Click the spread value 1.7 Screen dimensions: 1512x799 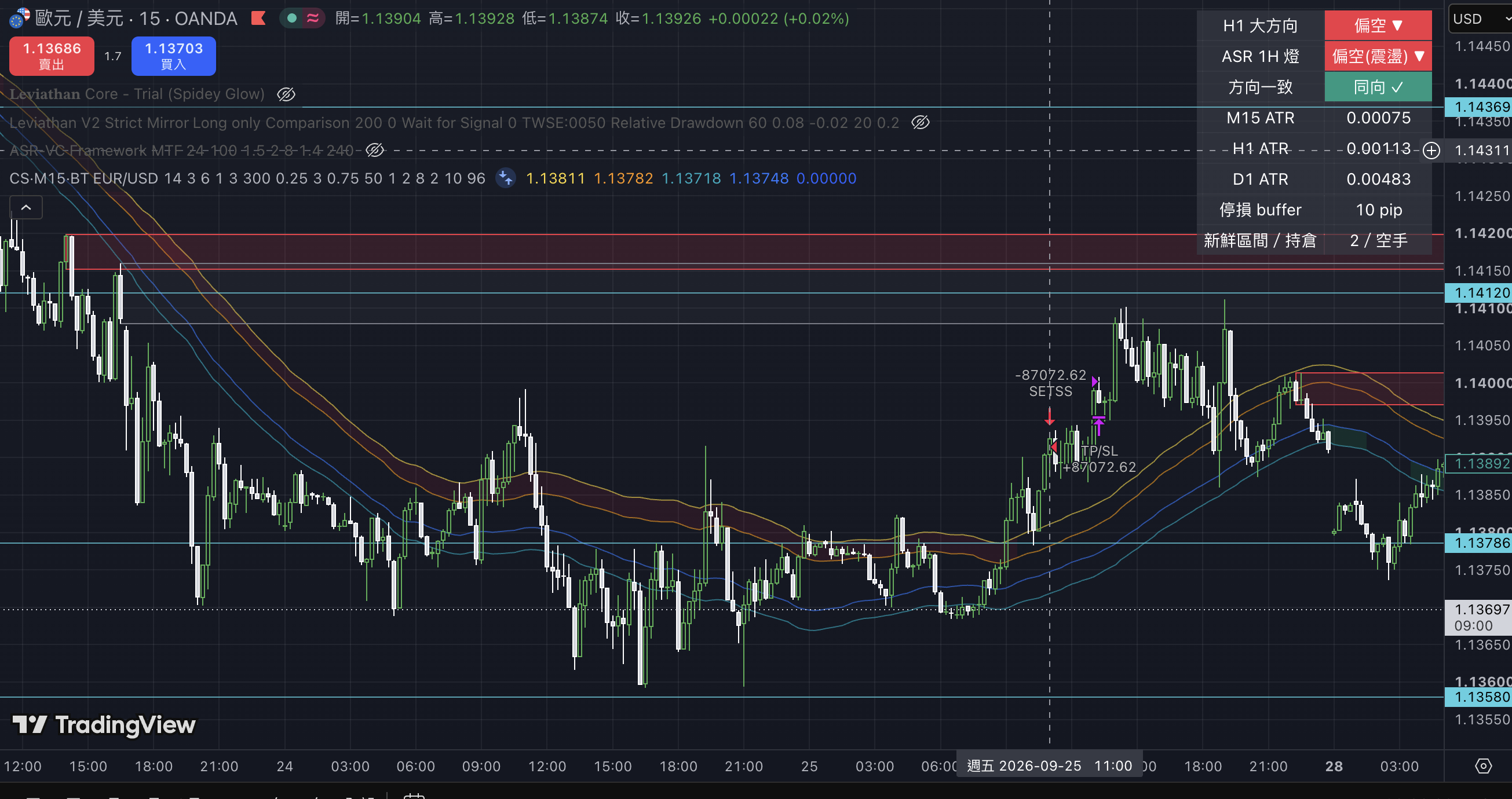pos(113,56)
